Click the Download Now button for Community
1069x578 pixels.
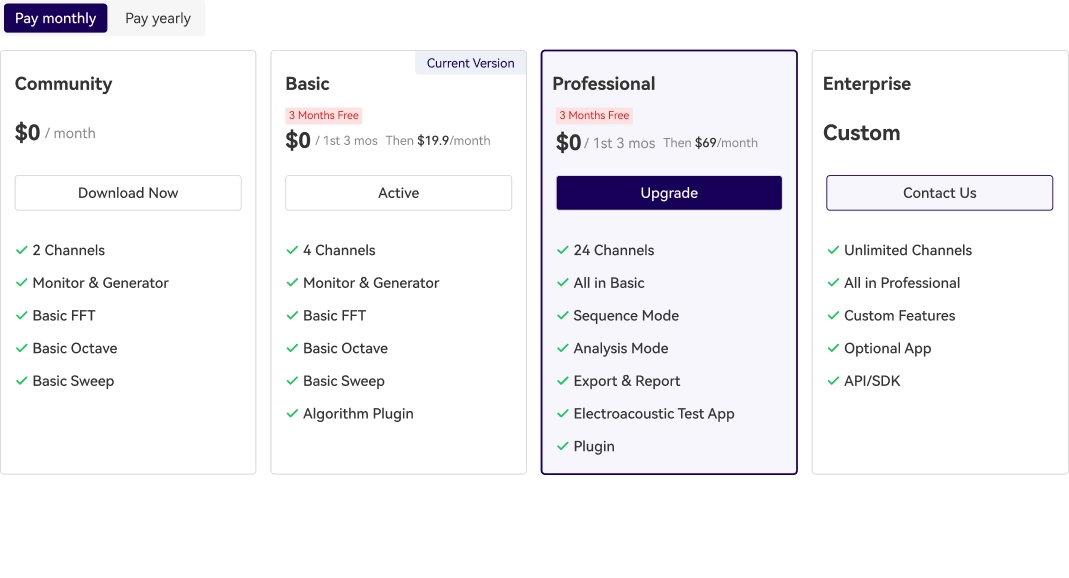(x=128, y=193)
